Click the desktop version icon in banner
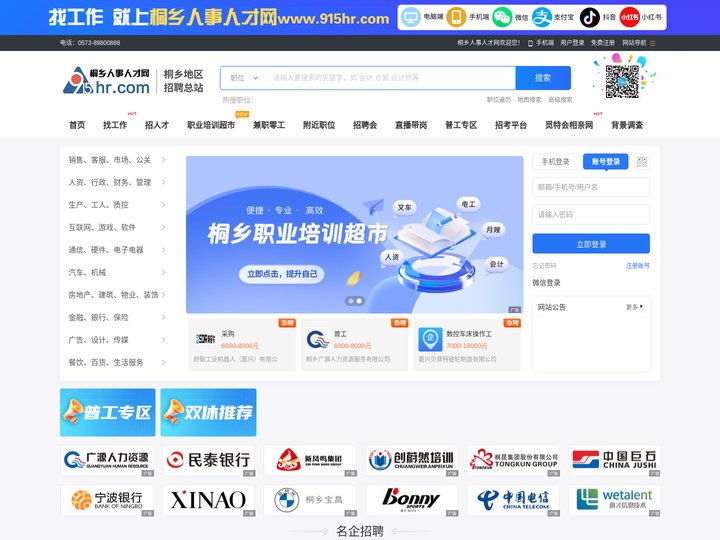Screen dimensions: 720x540 pyautogui.click(x=410, y=17)
